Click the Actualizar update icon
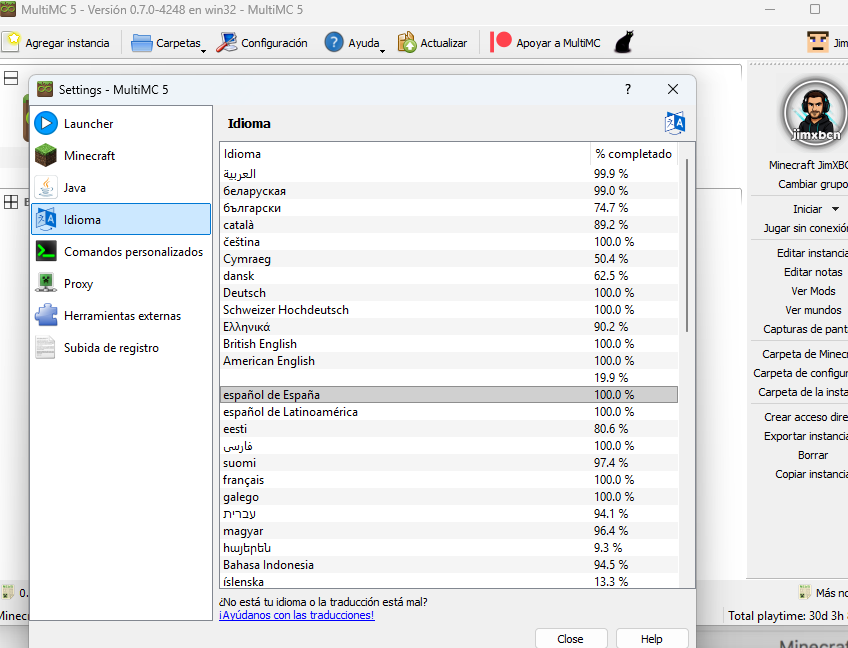 pyautogui.click(x=407, y=42)
